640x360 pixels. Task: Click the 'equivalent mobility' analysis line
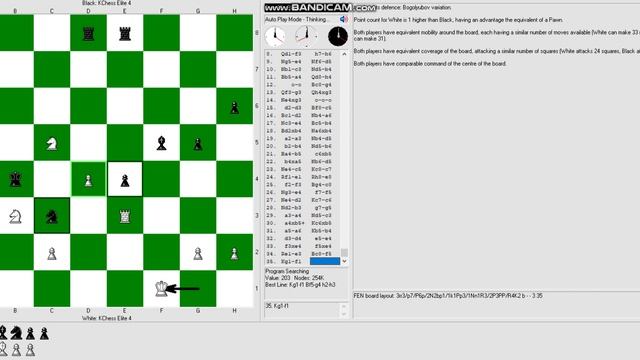pyautogui.click(x=497, y=35)
